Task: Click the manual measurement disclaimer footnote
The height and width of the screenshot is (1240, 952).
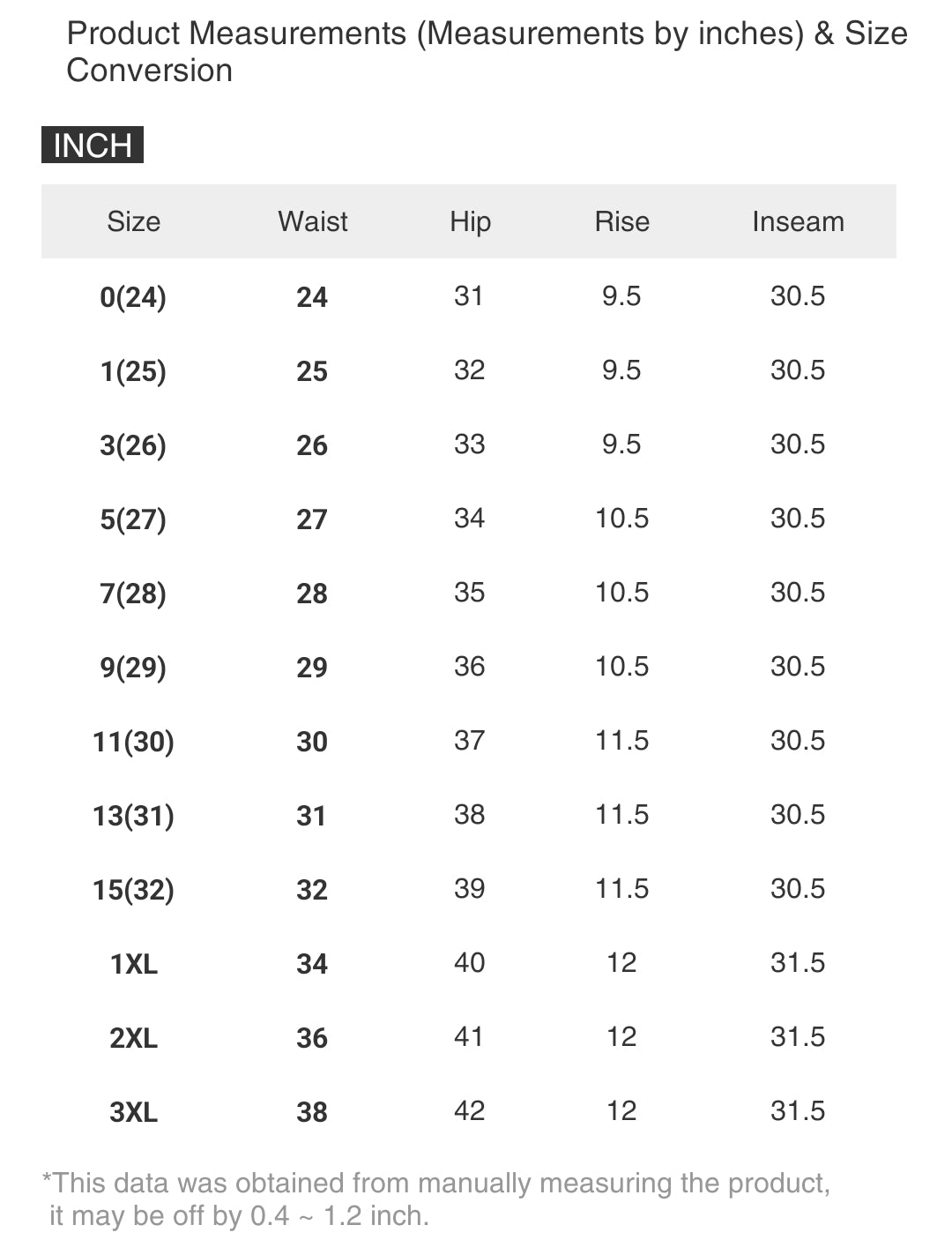Action: [436, 1199]
